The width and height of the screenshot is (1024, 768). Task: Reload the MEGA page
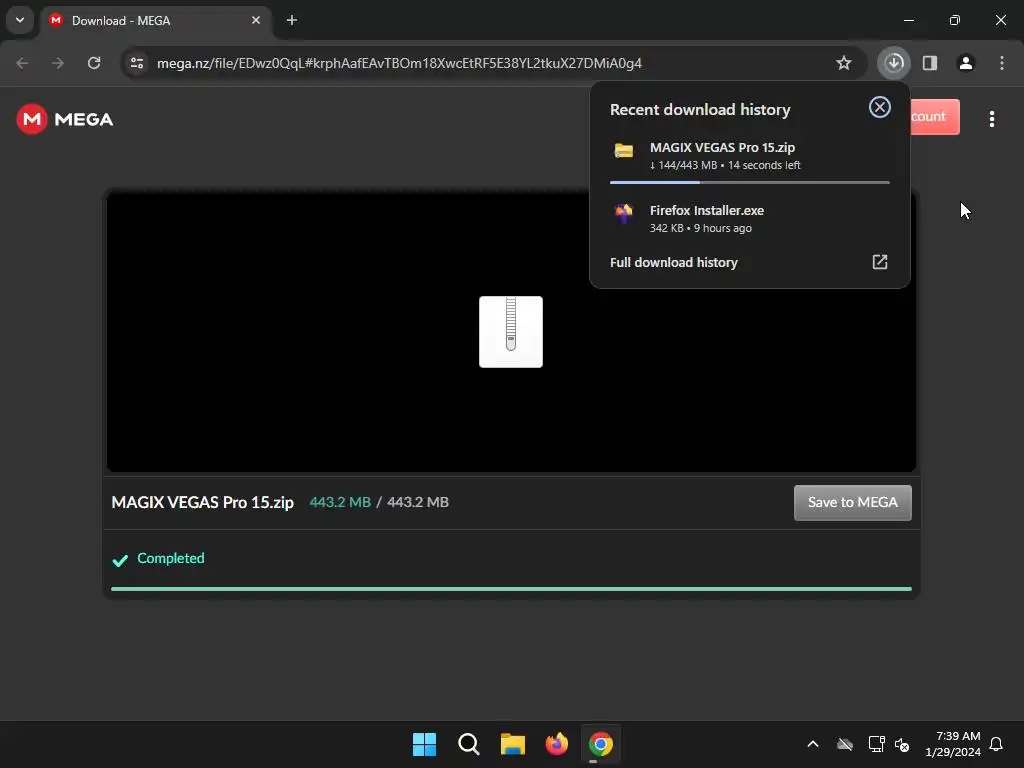94,63
